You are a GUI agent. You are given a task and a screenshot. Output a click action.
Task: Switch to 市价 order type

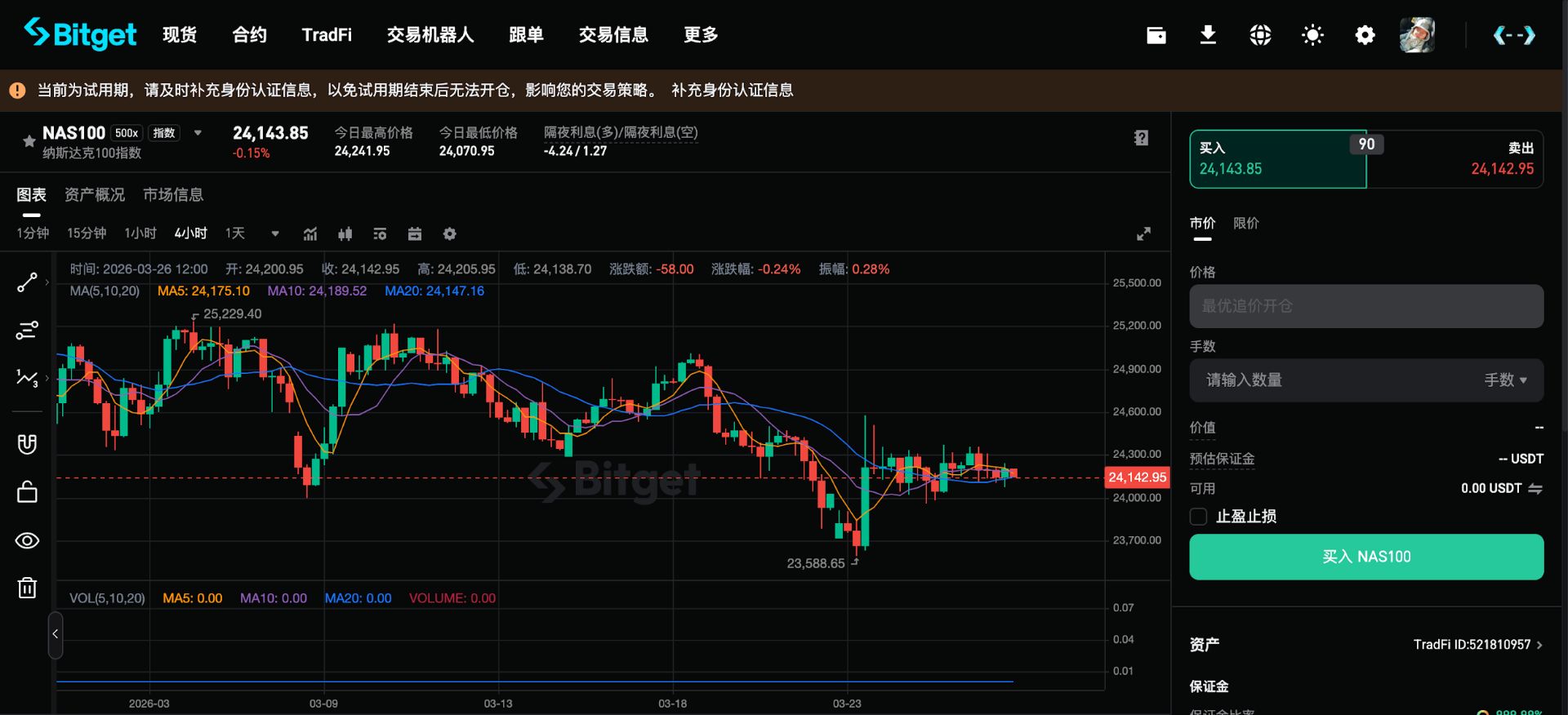pyautogui.click(x=1202, y=224)
